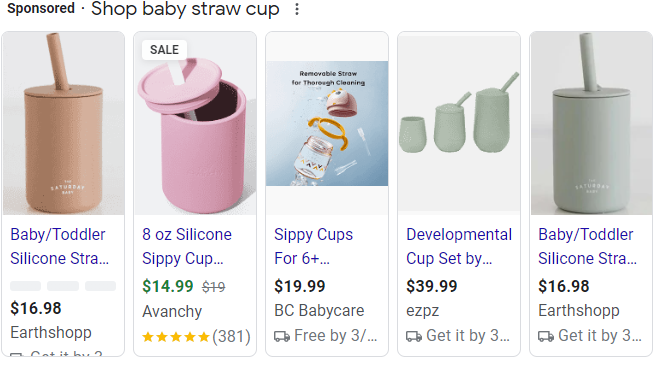The image size is (659, 369).
Task: Click the delivery truck icon under the sage Earthshopp cup
Action: [546, 336]
